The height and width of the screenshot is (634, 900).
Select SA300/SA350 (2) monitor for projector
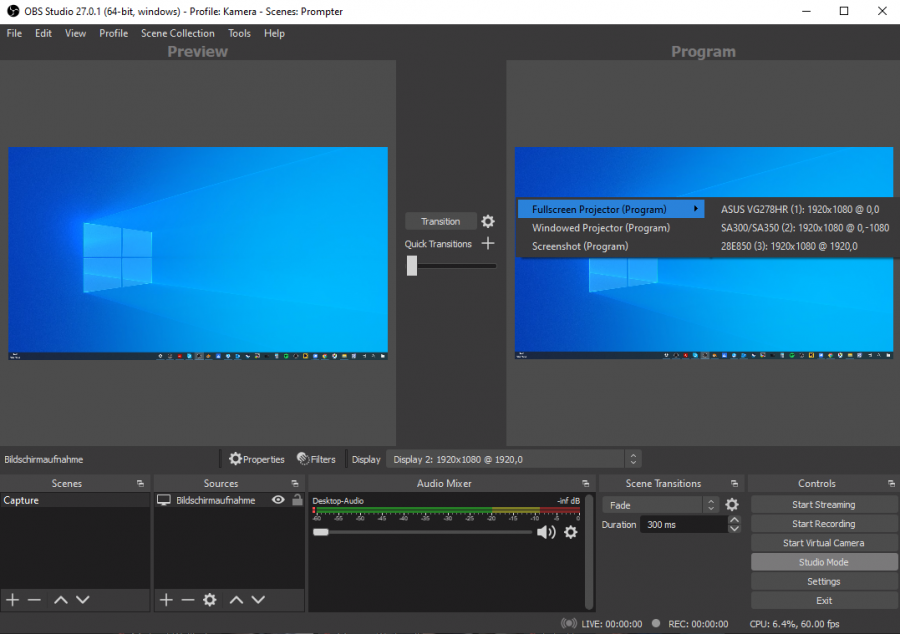803,228
